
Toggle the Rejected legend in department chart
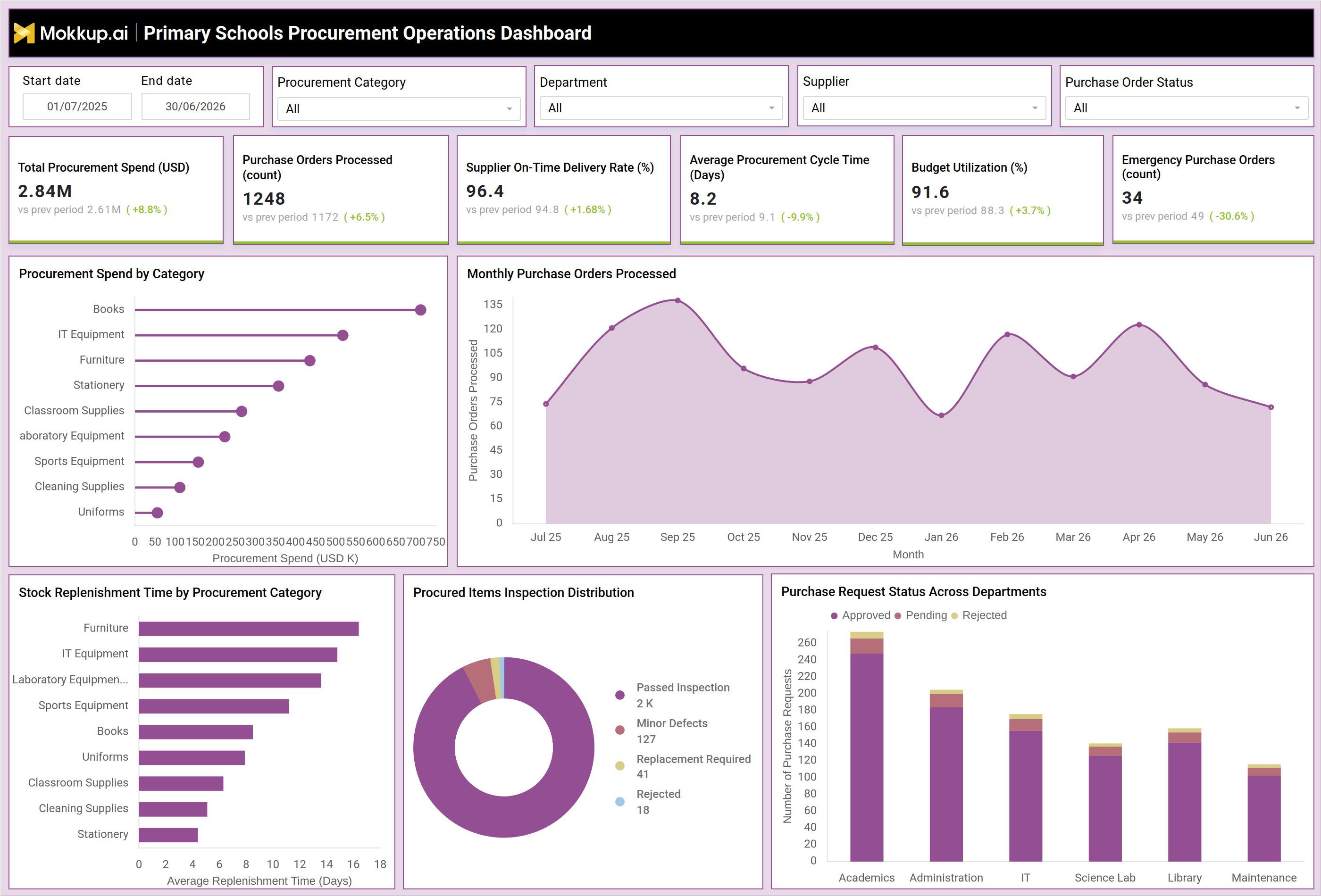coord(979,615)
